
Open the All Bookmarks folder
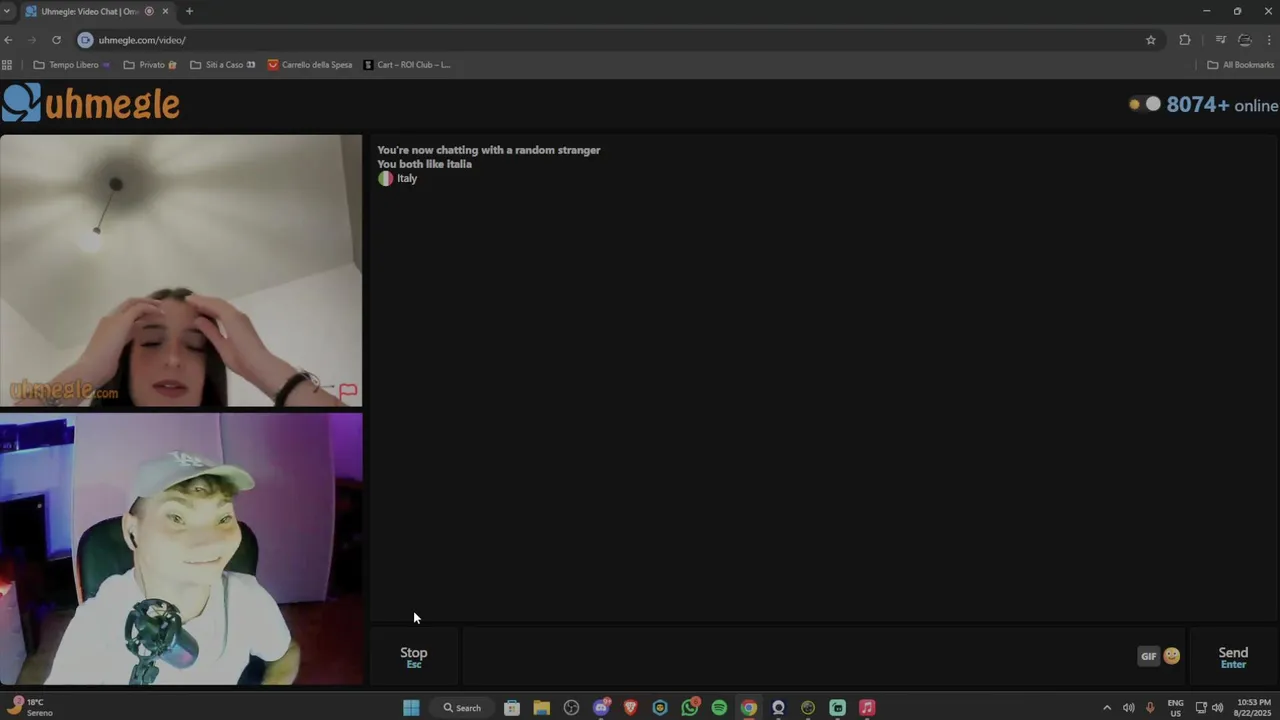tap(1240, 65)
